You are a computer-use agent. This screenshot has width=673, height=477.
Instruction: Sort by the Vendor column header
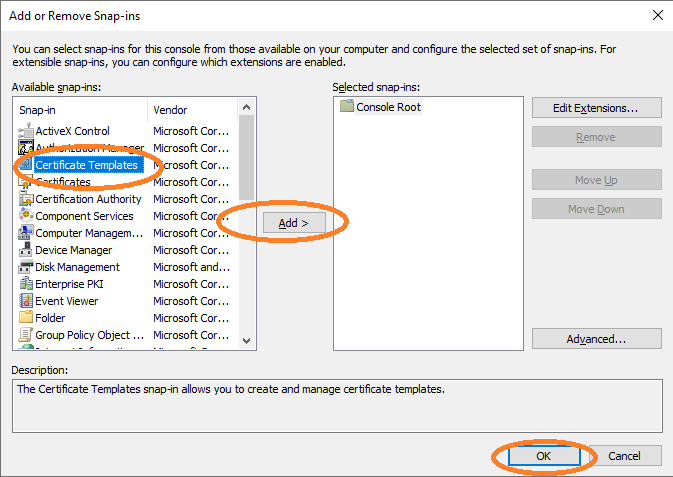193,110
